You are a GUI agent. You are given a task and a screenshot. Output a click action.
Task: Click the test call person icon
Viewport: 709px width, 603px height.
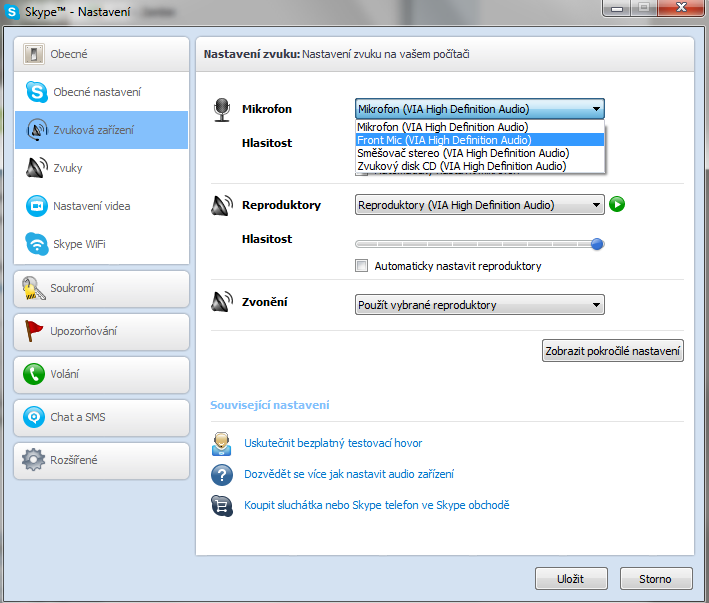click(222, 444)
